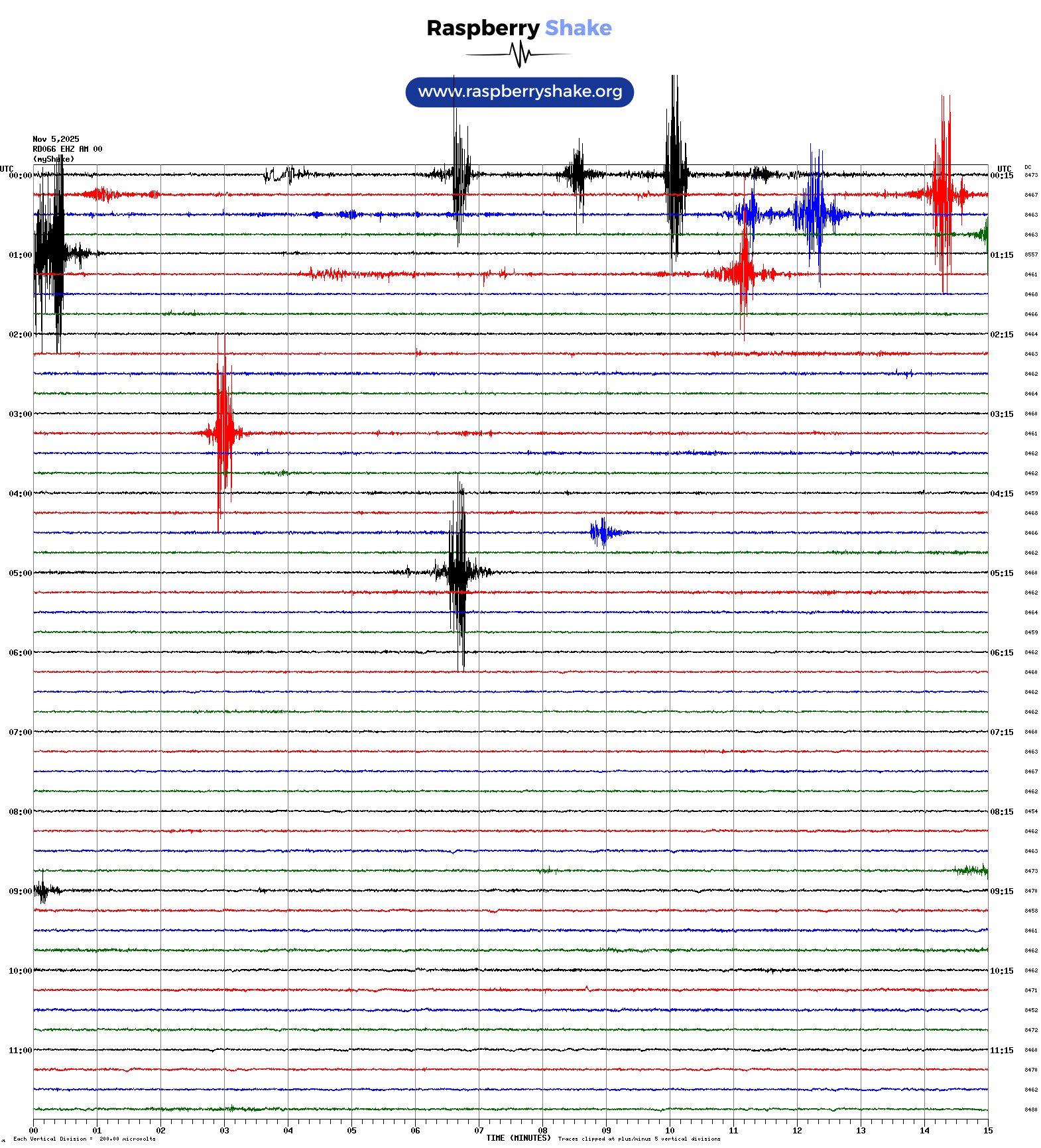
Task: Click the 11:00 time label on the left axis
Action: tap(20, 1051)
